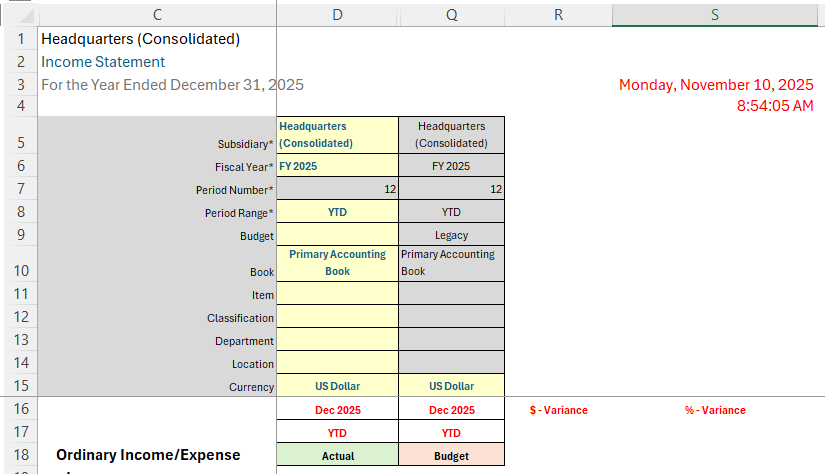Screen dimensions: 825x474
Task: Click the orange Budget cell in row 18
Action: [451, 456]
